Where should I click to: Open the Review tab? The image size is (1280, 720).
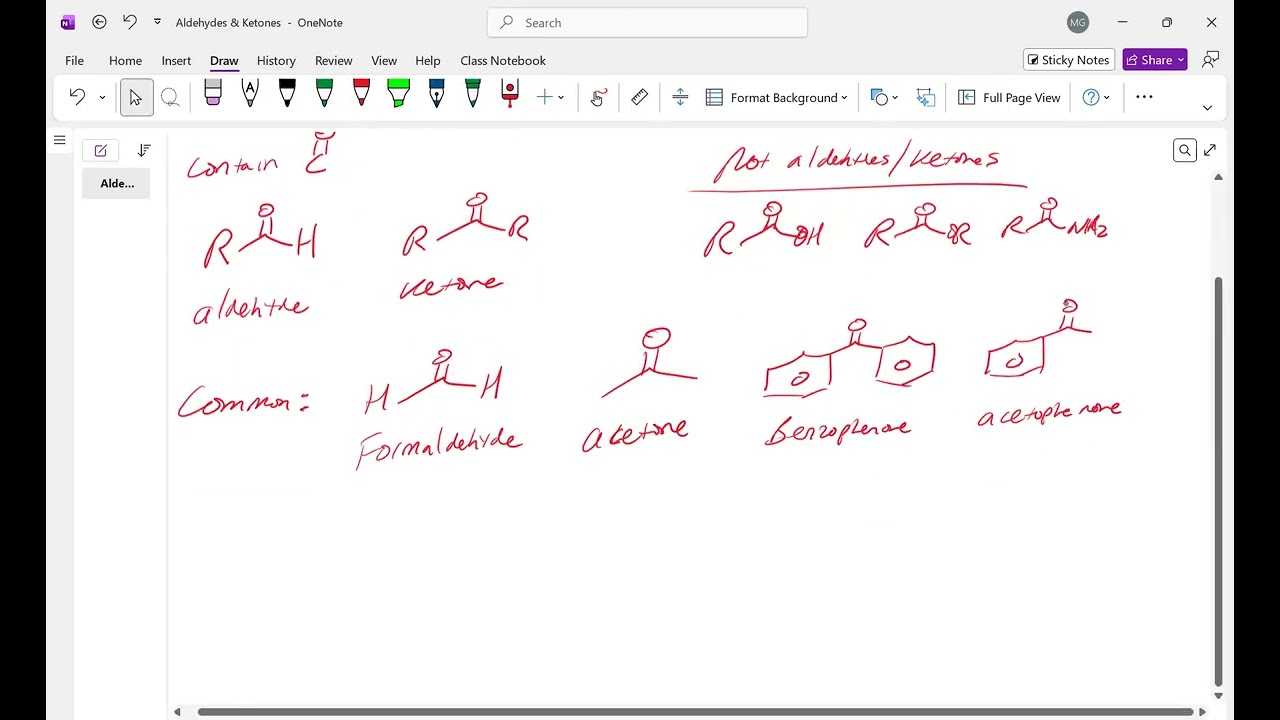click(x=333, y=60)
